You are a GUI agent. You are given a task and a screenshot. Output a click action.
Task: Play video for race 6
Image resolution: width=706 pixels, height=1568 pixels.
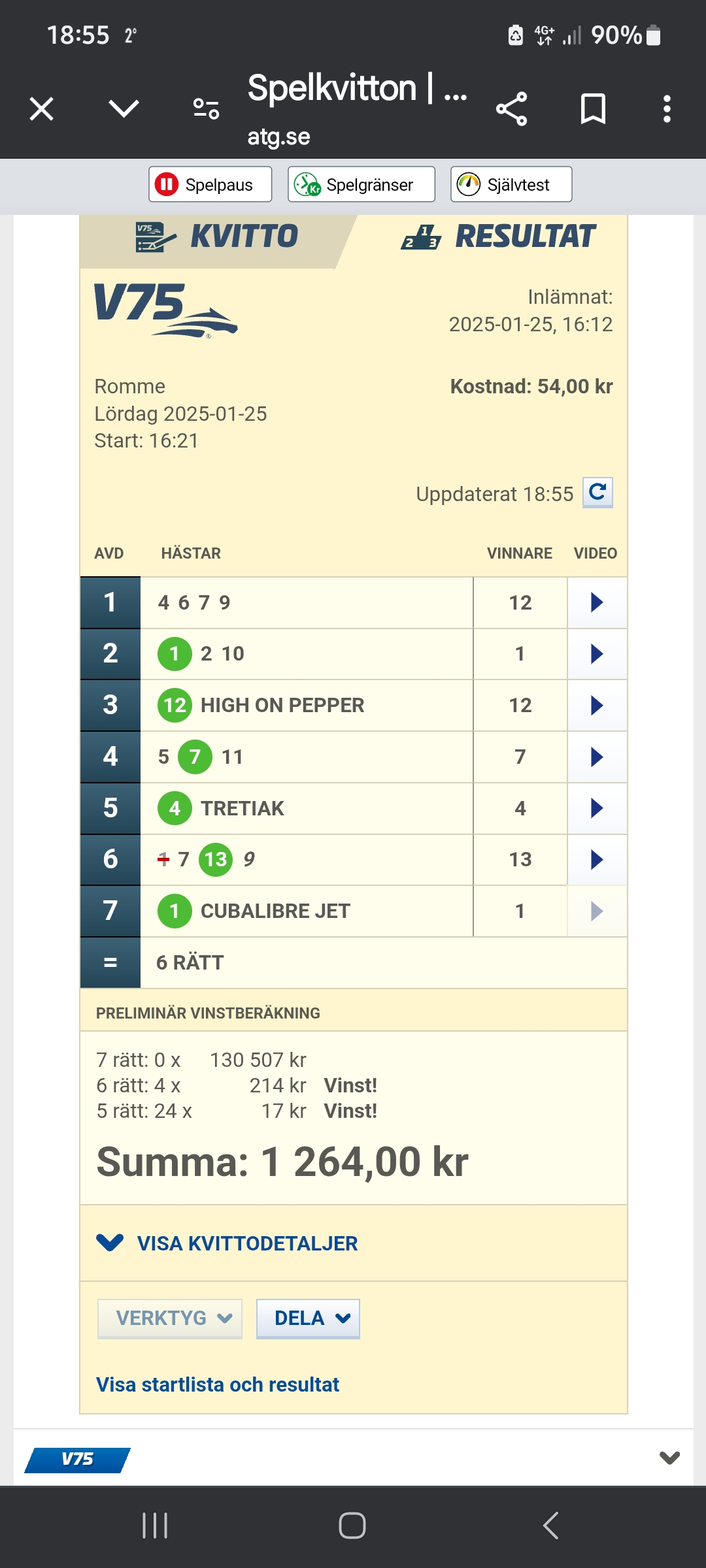596,860
